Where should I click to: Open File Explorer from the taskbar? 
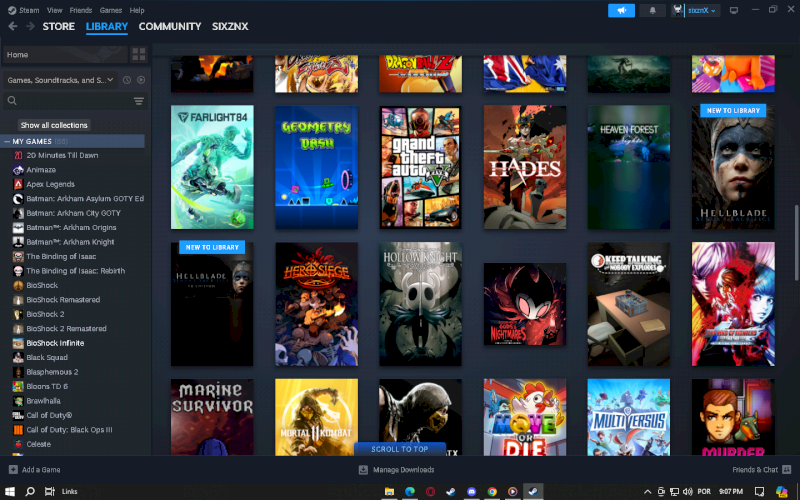click(x=389, y=491)
